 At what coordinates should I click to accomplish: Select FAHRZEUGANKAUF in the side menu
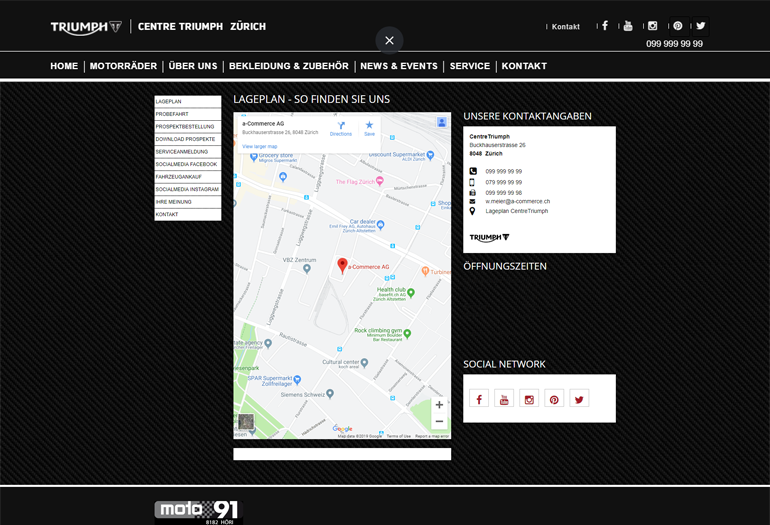[188, 177]
